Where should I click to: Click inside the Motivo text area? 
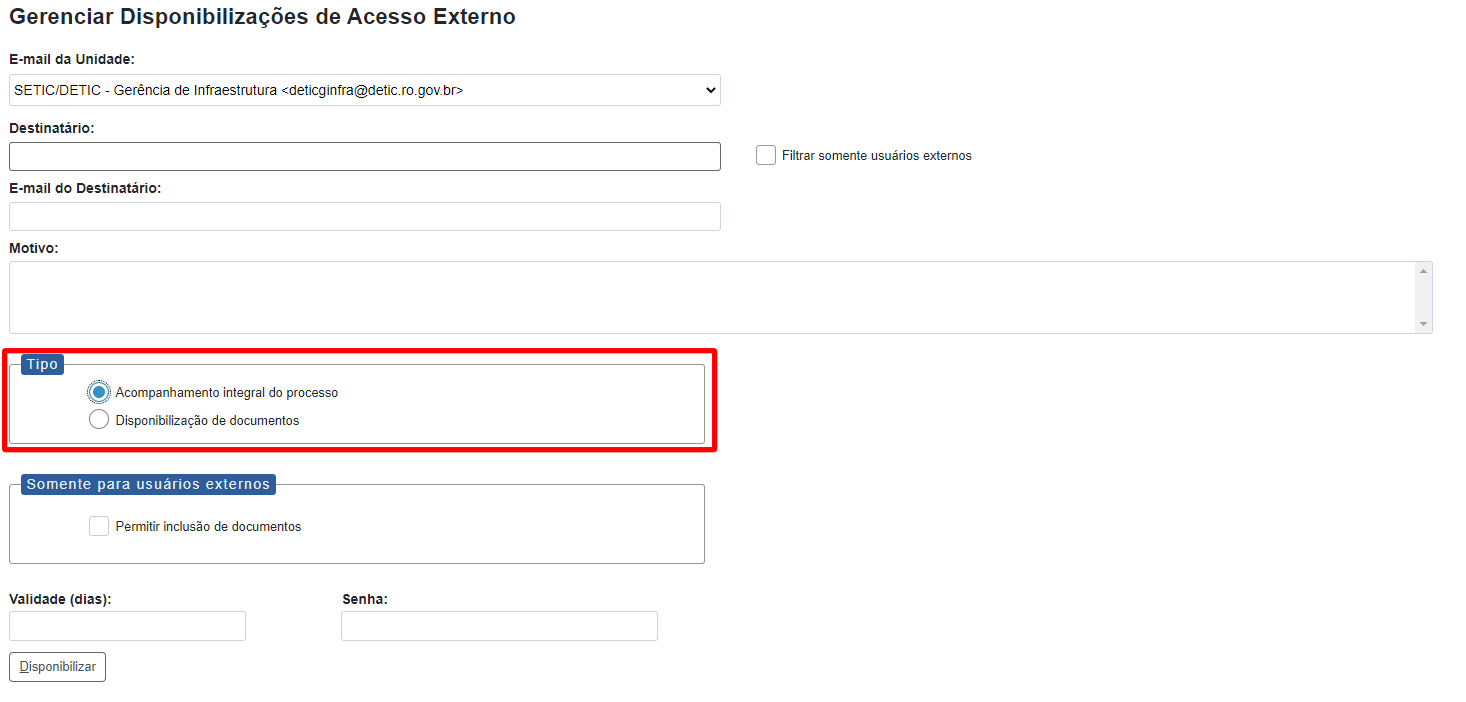point(700,295)
